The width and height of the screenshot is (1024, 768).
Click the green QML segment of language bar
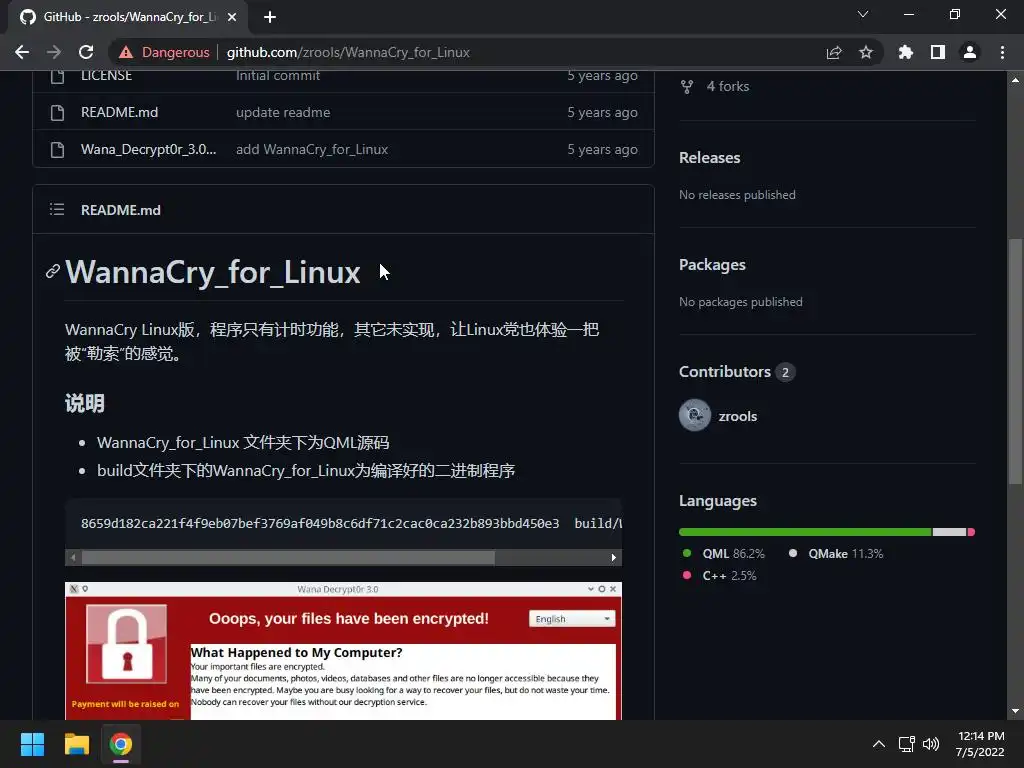[x=805, y=532]
